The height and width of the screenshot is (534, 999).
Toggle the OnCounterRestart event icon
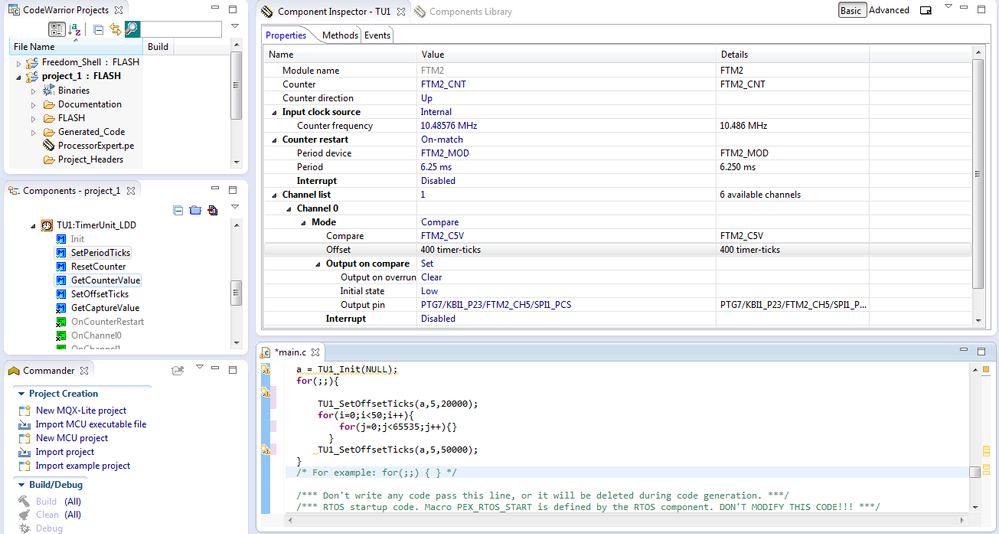[x=61, y=322]
